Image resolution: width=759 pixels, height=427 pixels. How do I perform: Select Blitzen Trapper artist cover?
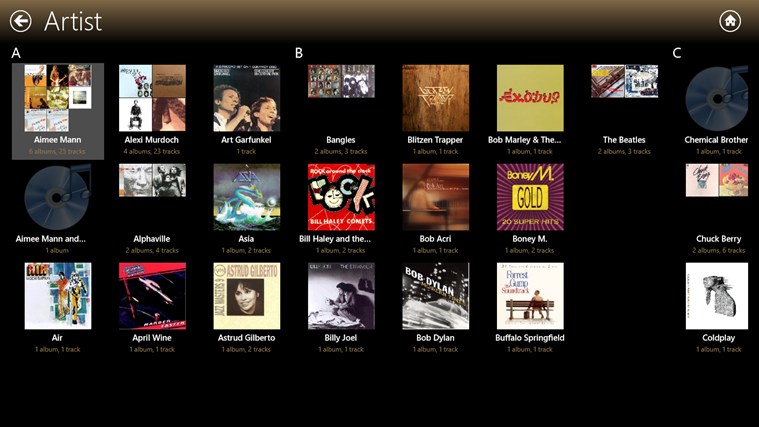click(436, 98)
